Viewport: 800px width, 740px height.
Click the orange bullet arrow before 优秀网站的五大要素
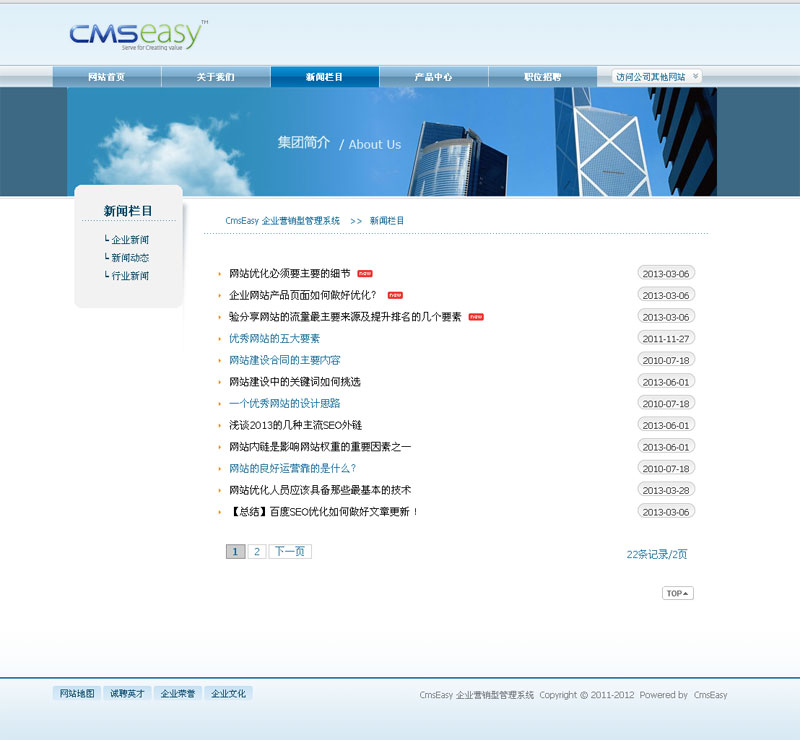pos(220,339)
